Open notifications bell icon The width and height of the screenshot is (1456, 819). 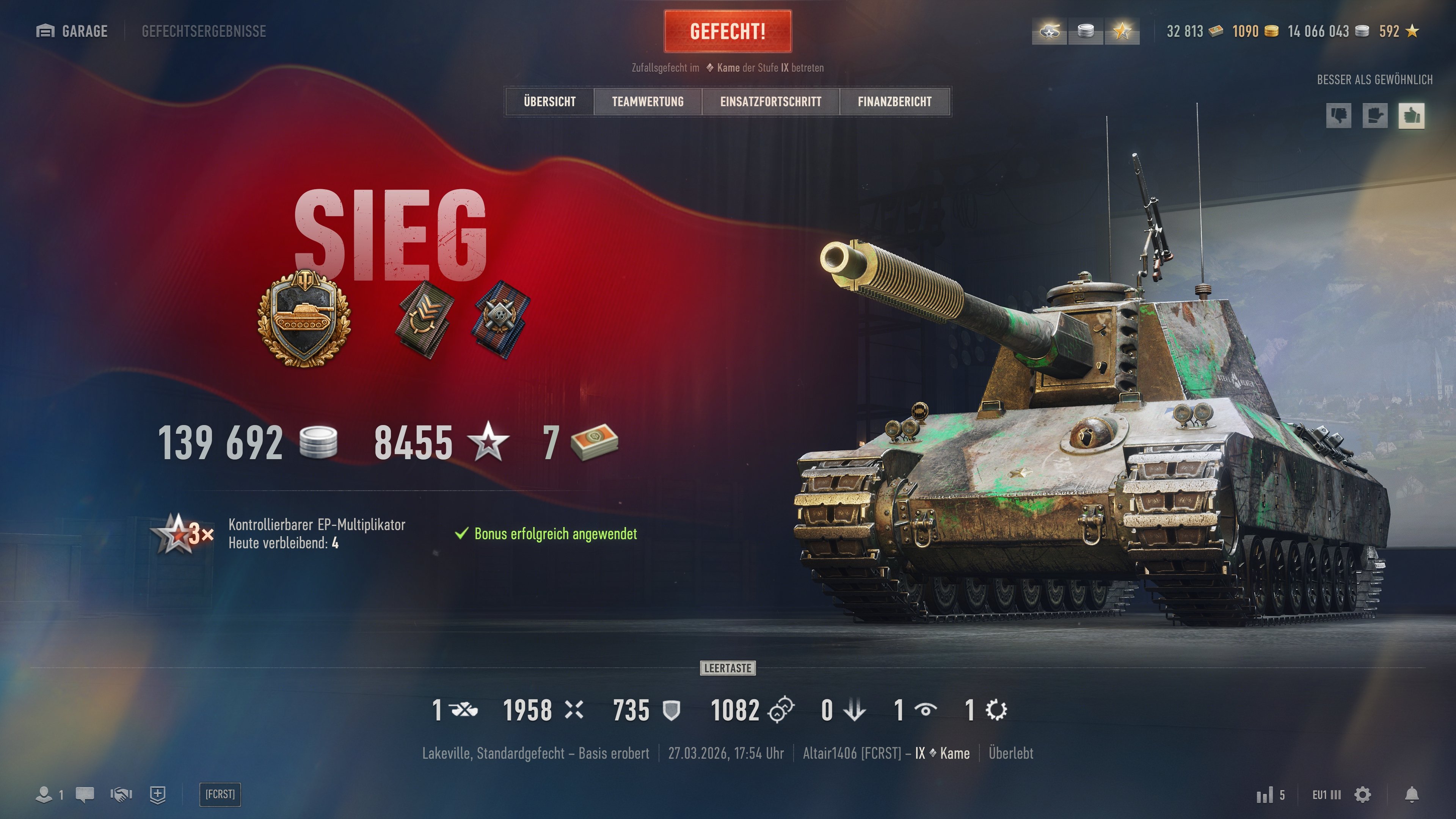1412,795
